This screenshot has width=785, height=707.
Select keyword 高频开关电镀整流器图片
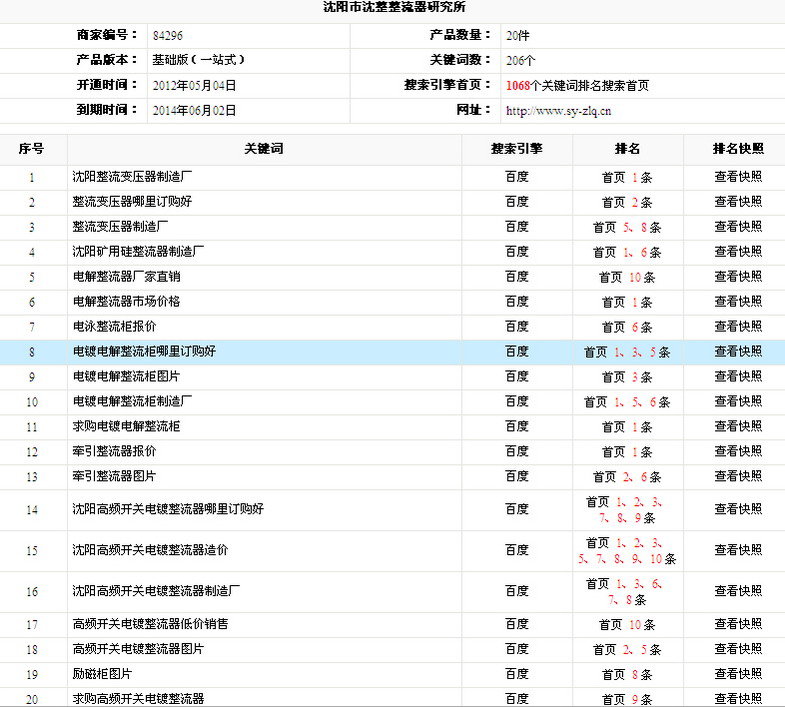[138, 649]
